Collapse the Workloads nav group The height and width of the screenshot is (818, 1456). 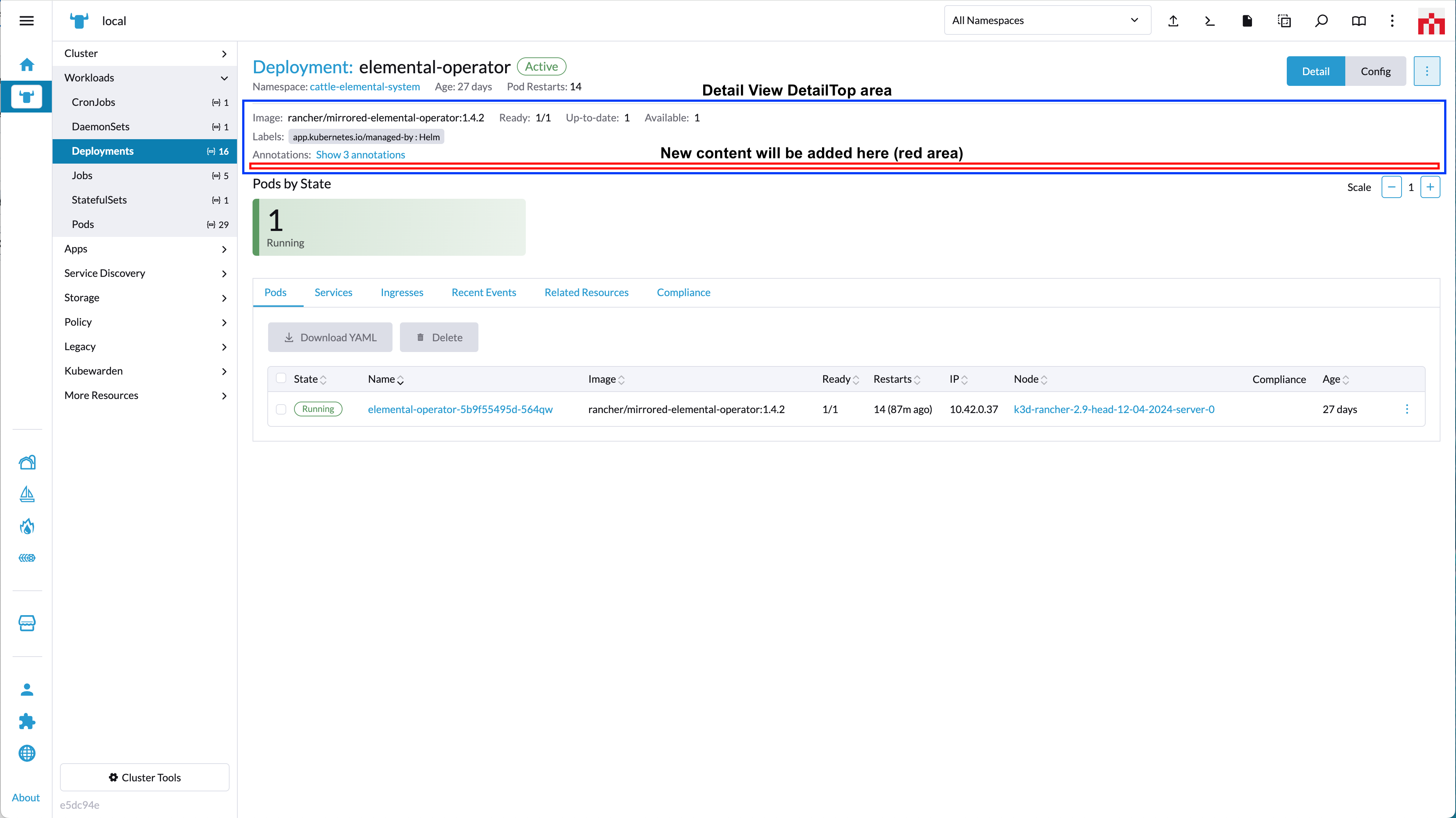(x=145, y=78)
